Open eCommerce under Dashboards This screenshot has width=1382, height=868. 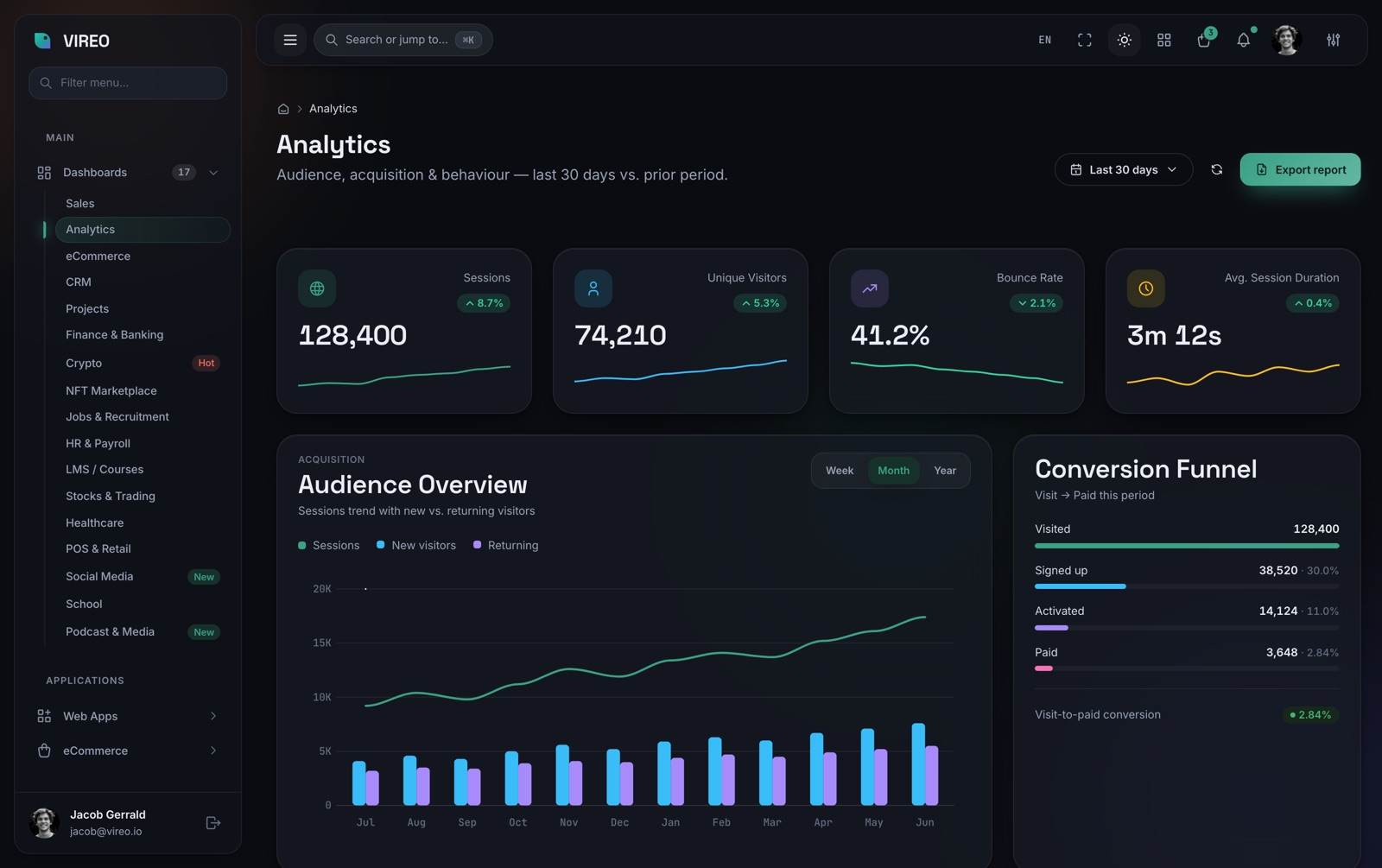tap(143, 257)
